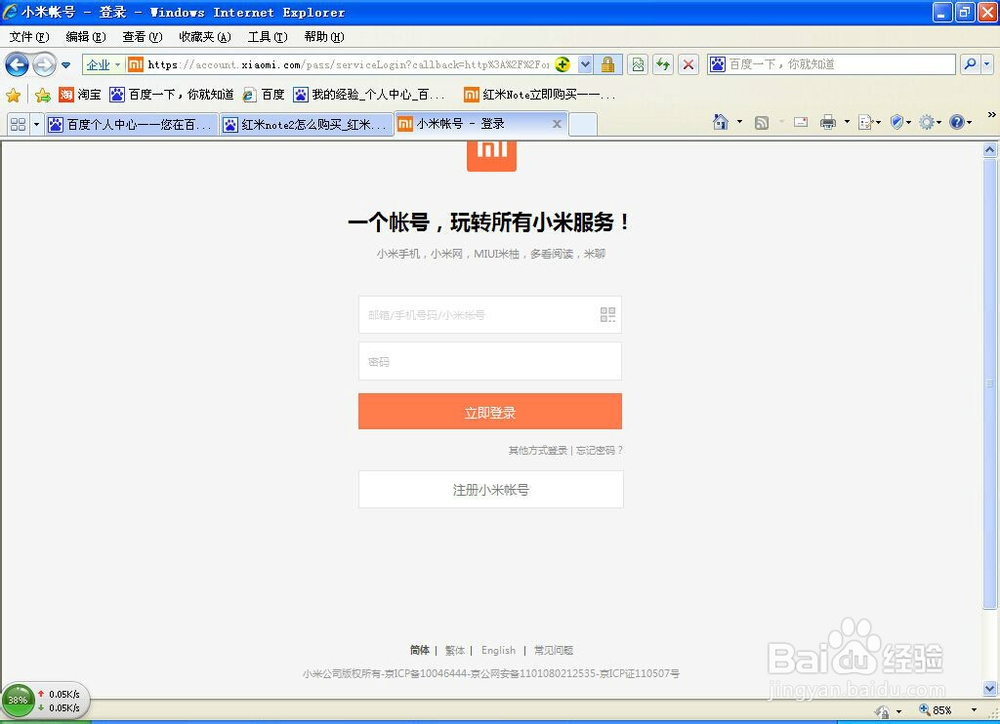
Task: Click the add-to-favorites star icon
Action: [x=43, y=95]
